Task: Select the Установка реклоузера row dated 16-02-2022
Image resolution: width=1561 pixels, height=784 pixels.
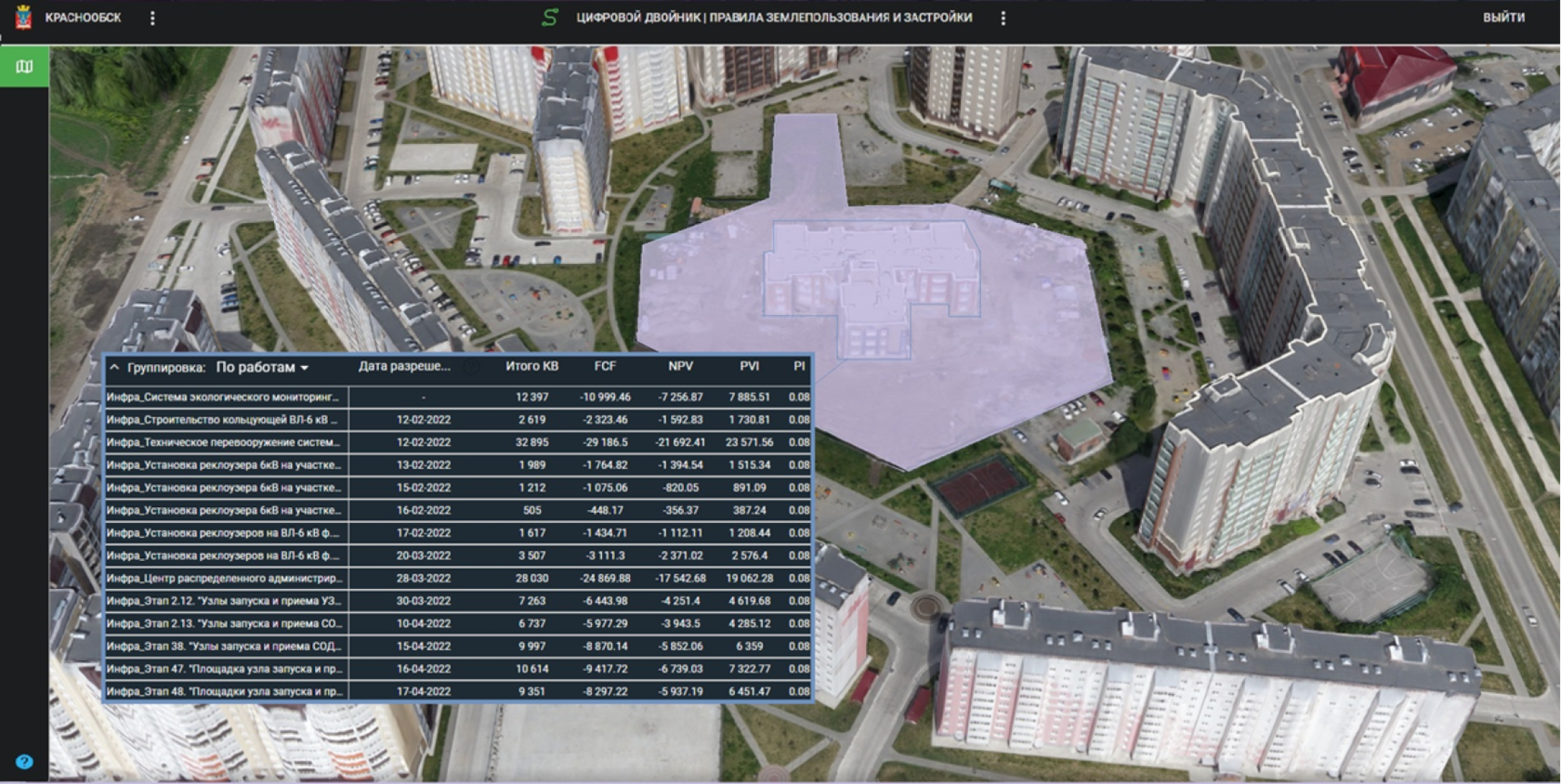Action: [458, 510]
